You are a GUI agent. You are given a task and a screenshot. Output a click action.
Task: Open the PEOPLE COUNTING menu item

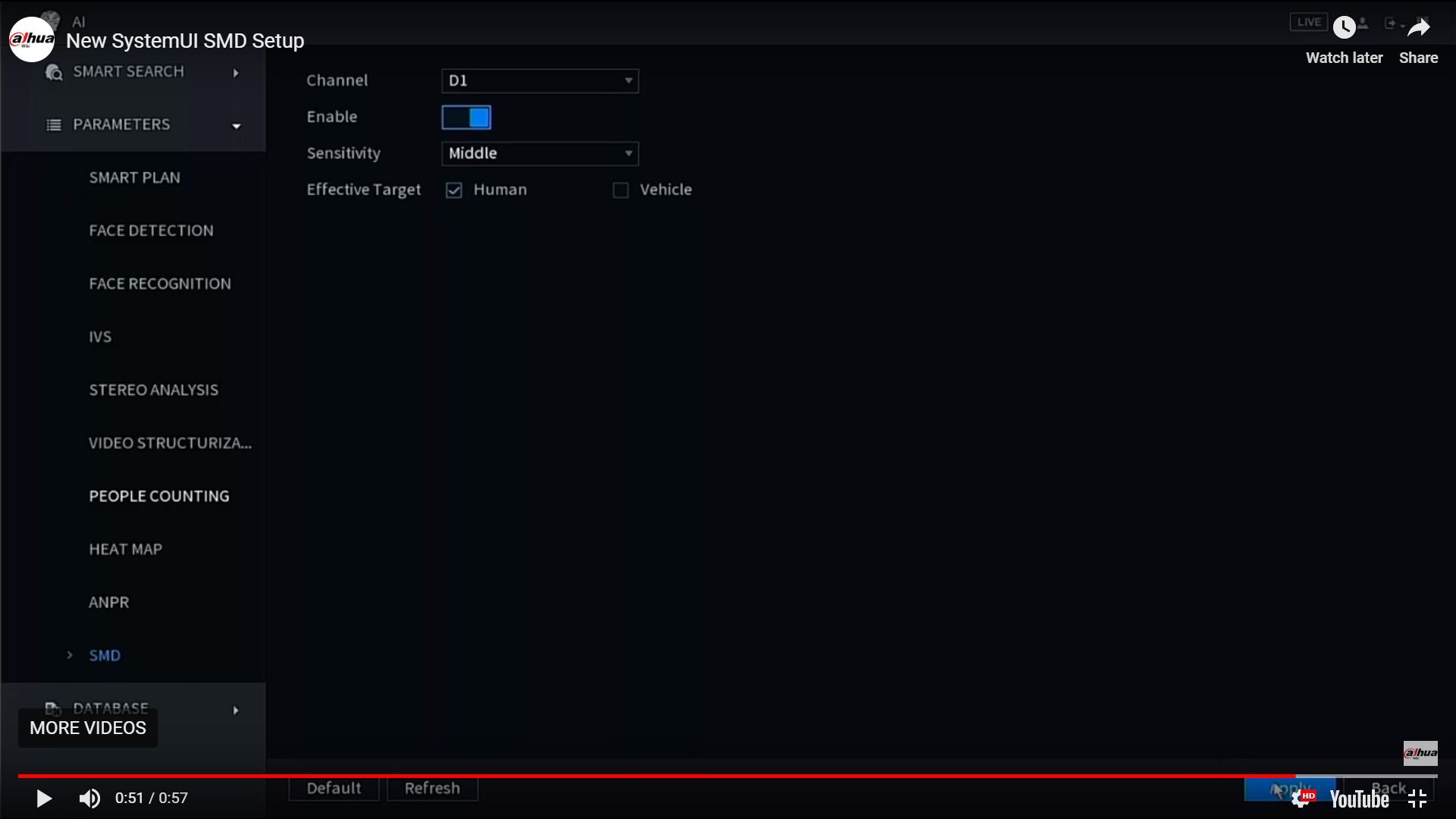[x=158, y=496]
